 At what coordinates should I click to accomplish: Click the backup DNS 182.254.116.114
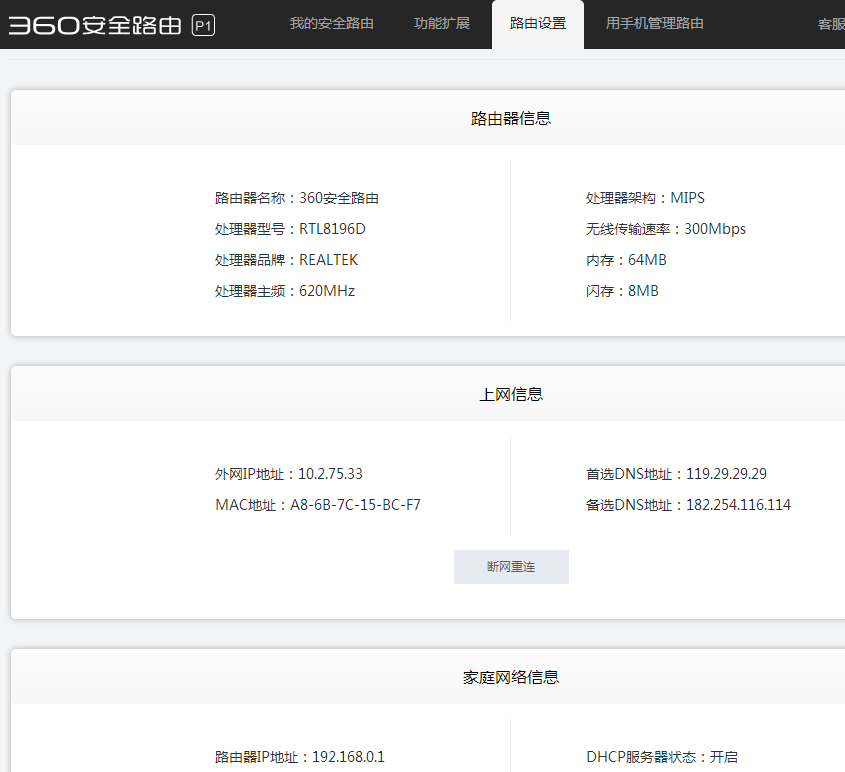[738, 505]
